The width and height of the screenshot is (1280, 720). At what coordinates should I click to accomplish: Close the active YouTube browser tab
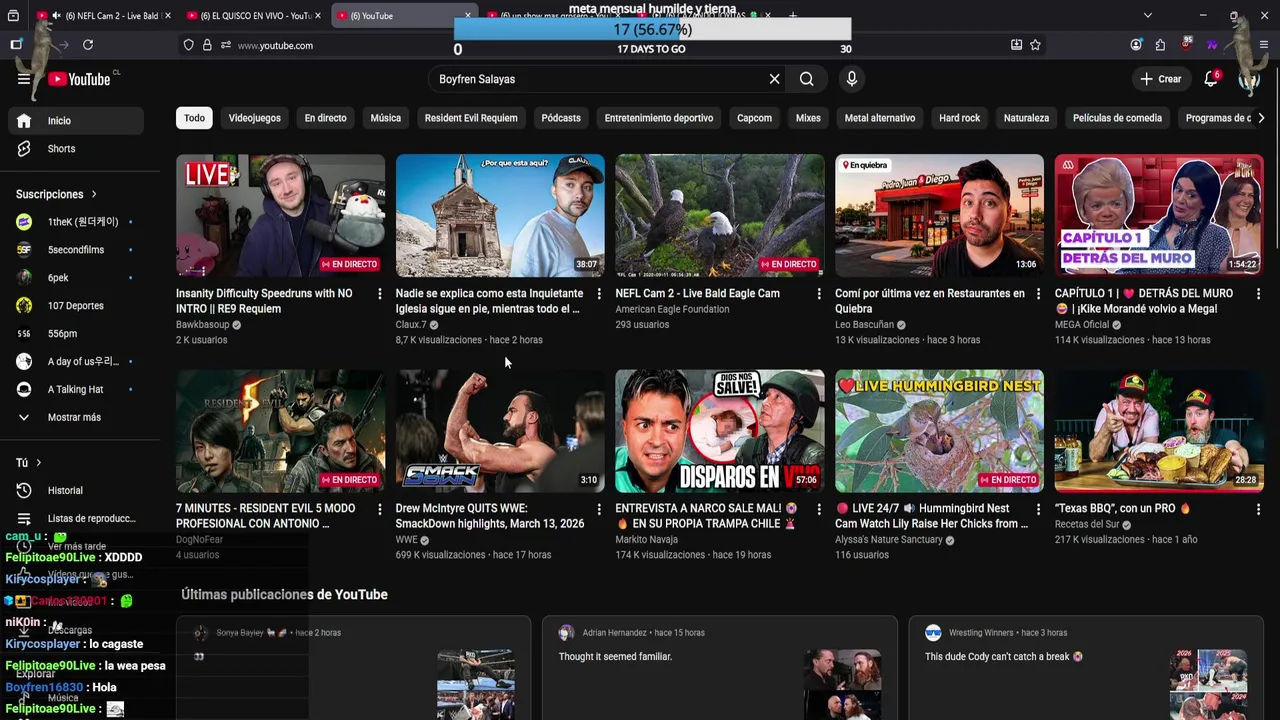point(467,16)
